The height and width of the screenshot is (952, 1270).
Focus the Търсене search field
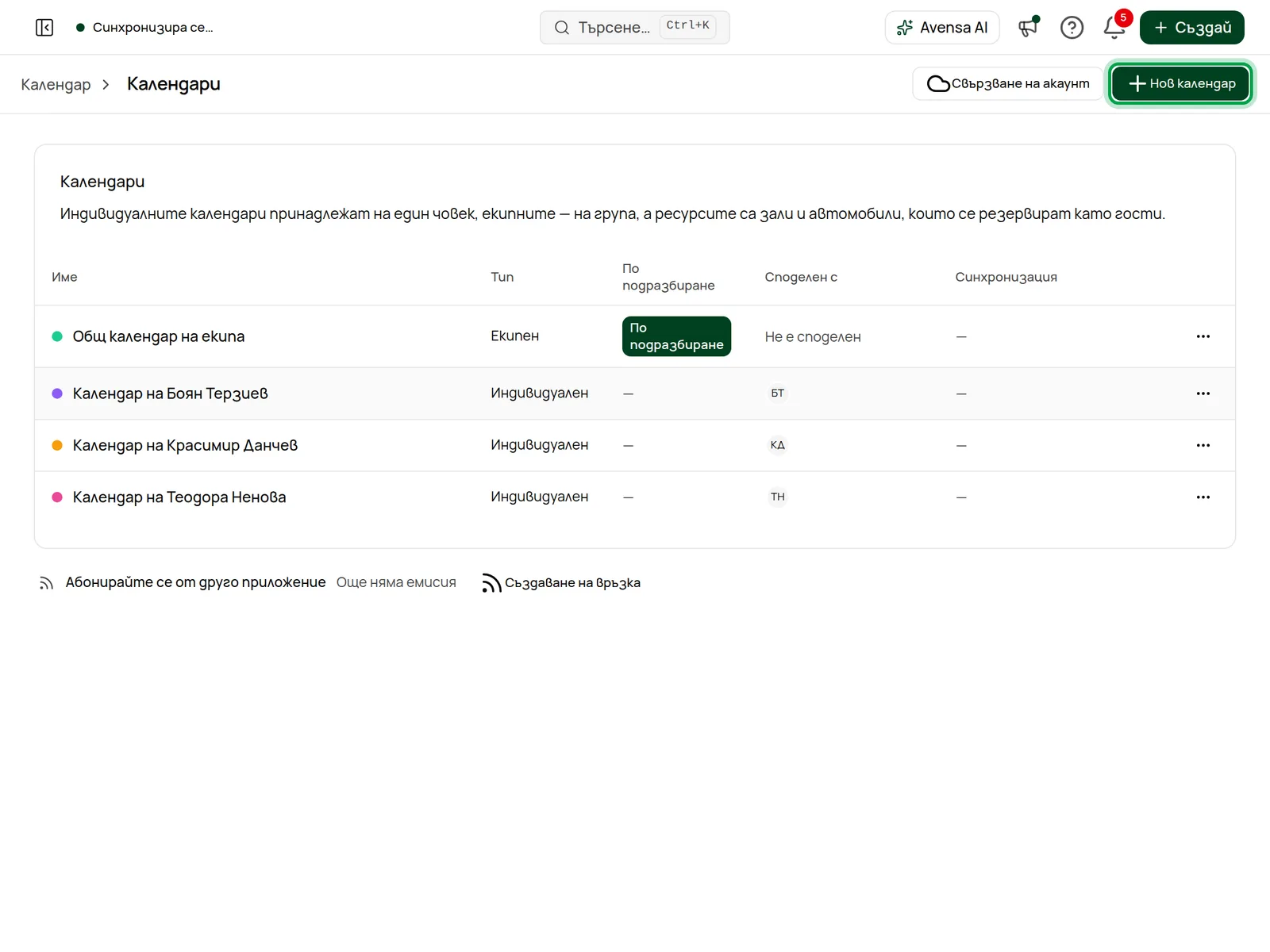click(635, 28)
